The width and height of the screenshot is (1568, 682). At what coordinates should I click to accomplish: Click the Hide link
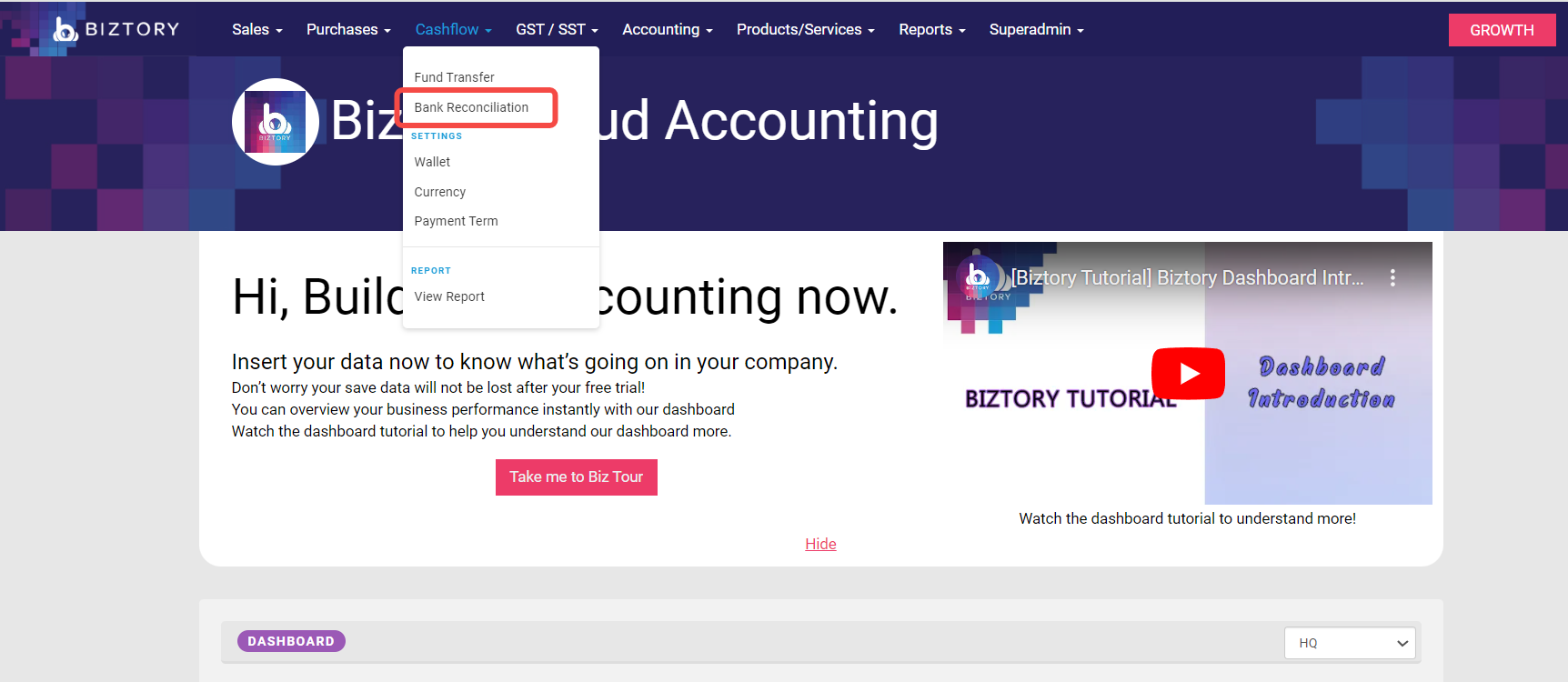coord(820,544)
